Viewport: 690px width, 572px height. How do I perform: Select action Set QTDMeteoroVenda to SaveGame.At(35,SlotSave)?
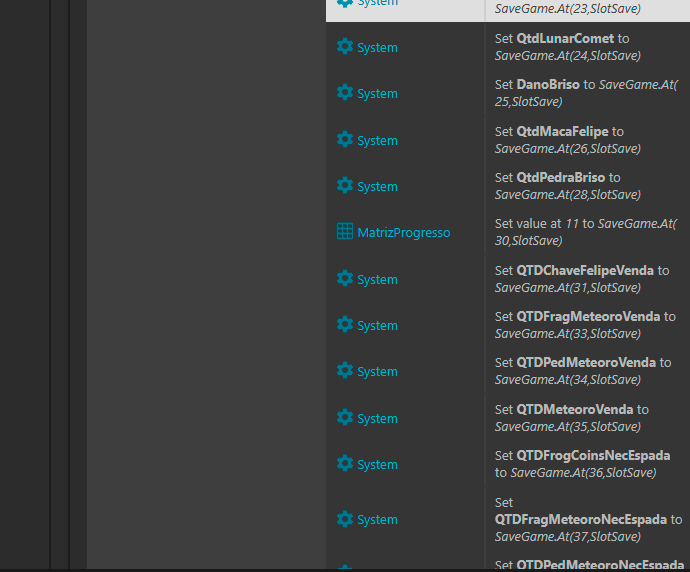(572, 418)
